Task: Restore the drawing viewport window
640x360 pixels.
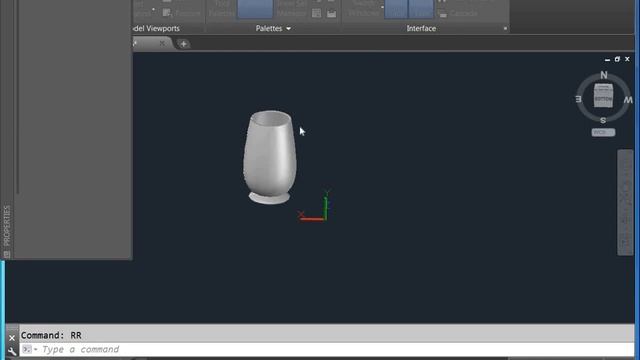Action: pos(617,59)
